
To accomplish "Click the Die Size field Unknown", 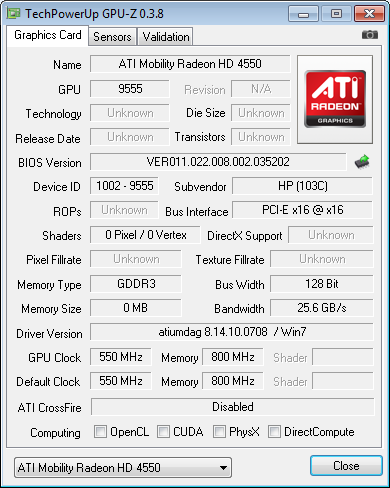I will [x=261, y=113].
